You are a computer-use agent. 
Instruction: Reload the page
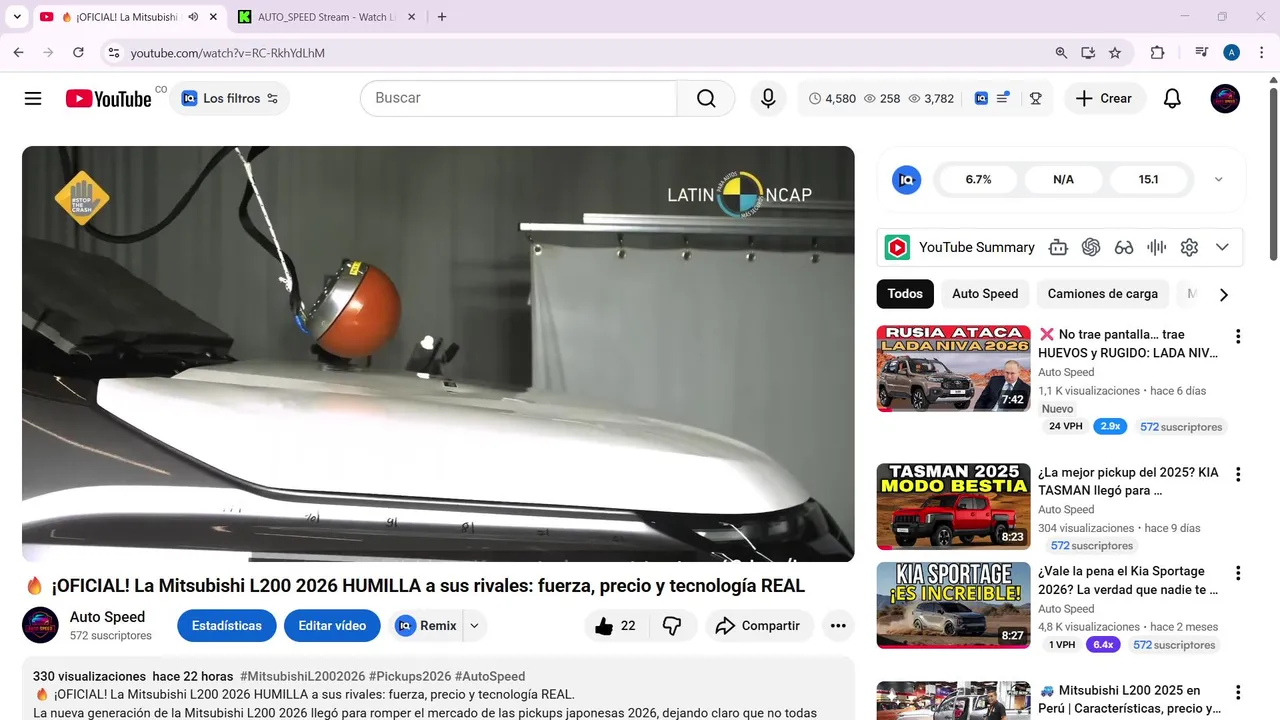(x=78, y=53)
